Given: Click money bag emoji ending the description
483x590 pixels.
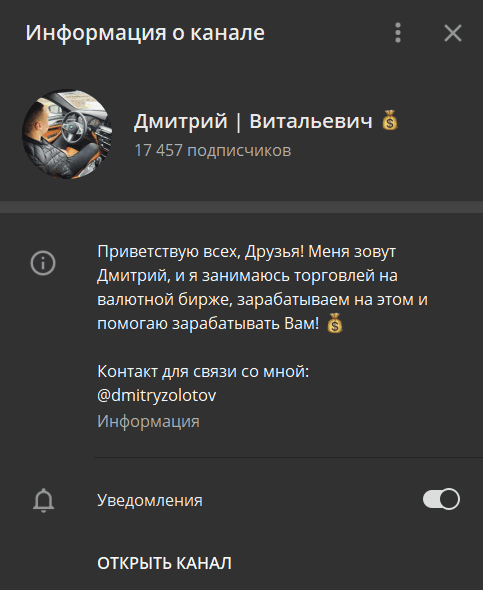Looking at the screenshot, I should pos(334,323).
